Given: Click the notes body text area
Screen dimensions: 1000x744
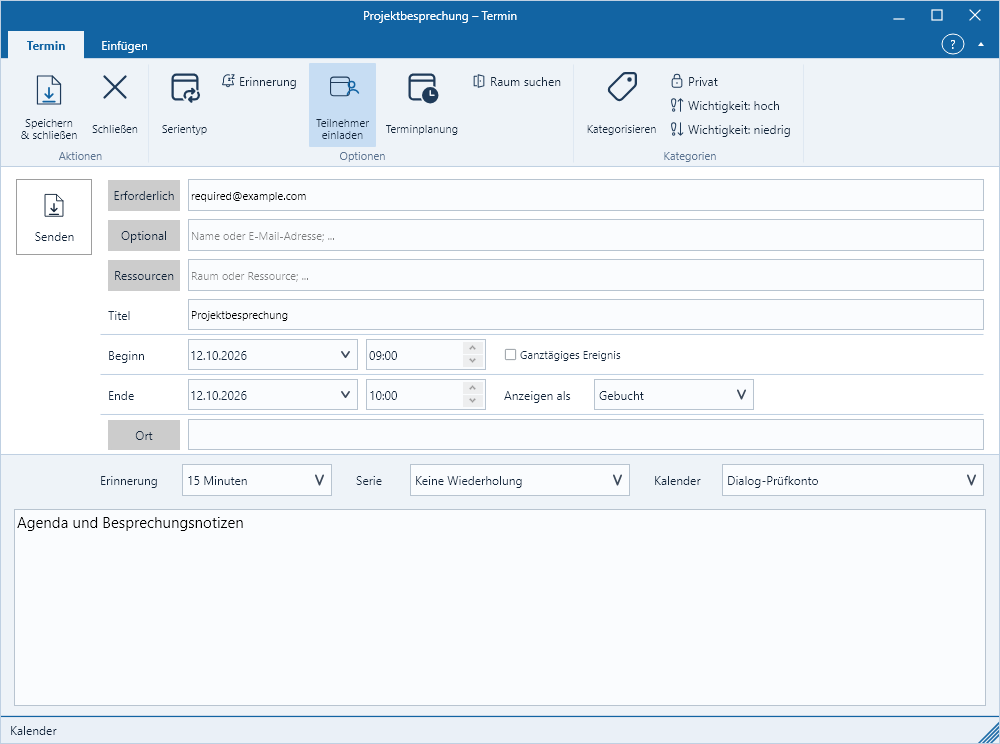Looking at the screenshot, I should pyautogui.click(x=500, y=608).
